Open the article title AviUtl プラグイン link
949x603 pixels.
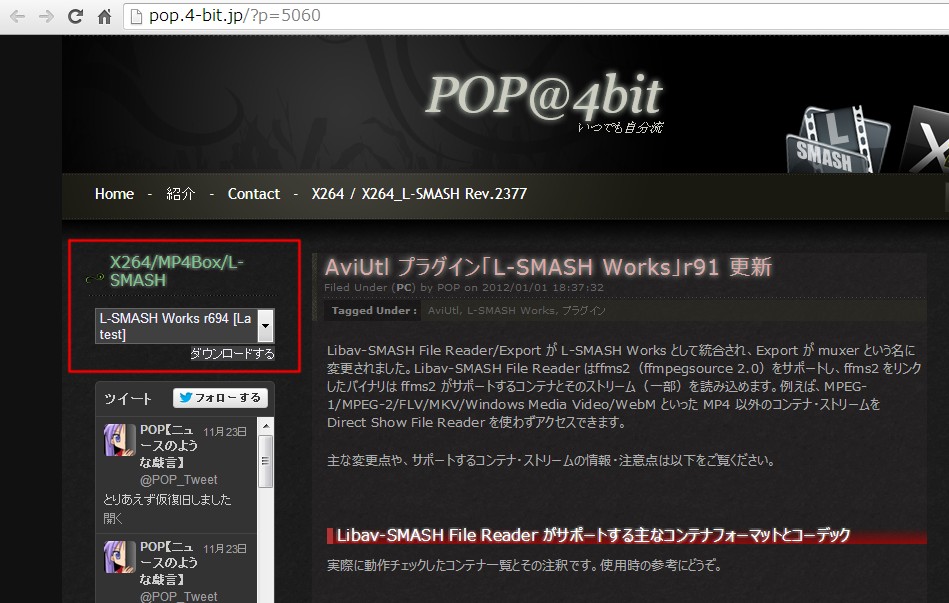[x=548, y=267]
